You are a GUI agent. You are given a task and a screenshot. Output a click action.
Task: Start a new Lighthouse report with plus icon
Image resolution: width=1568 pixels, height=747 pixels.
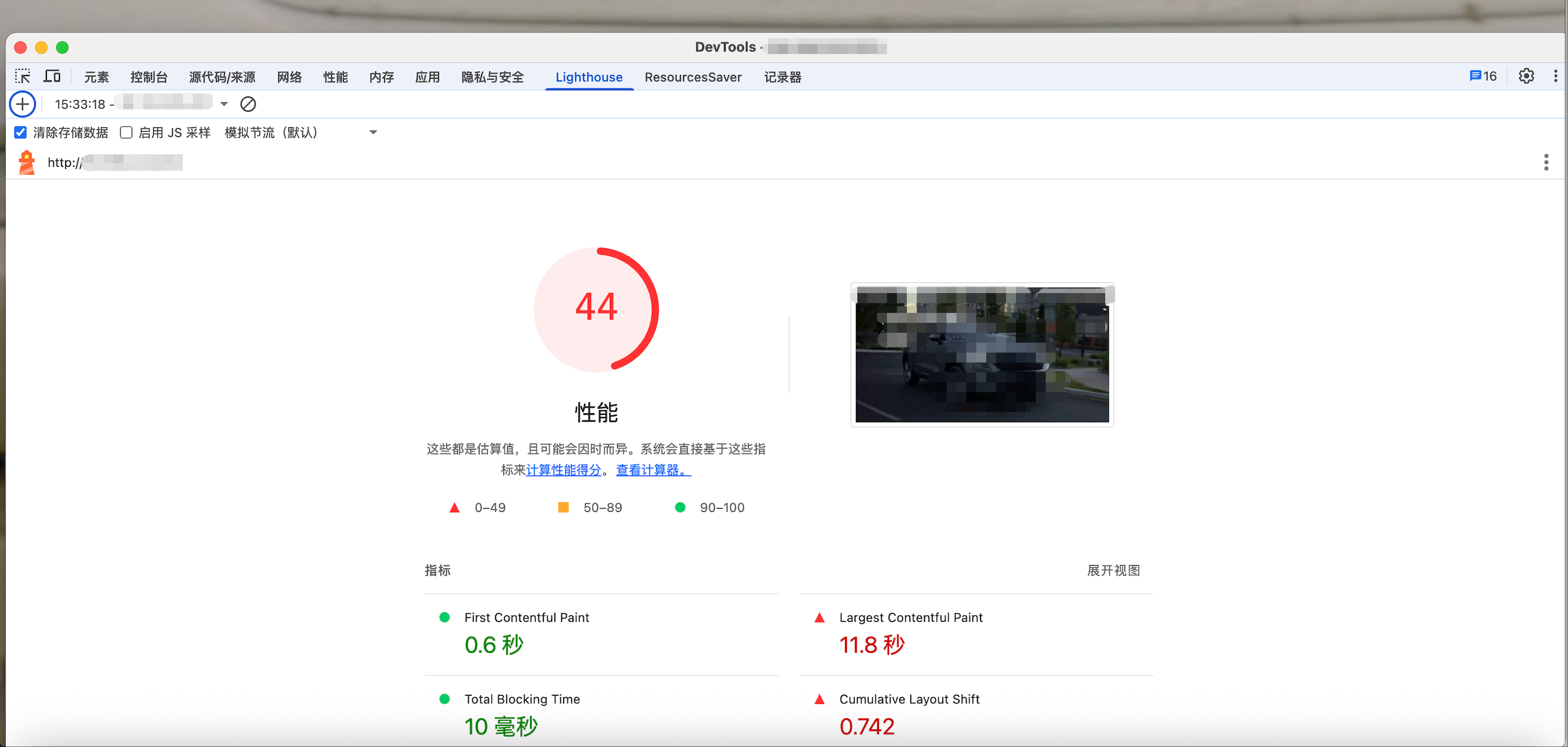pyautogui.click(x=23, y=104)
